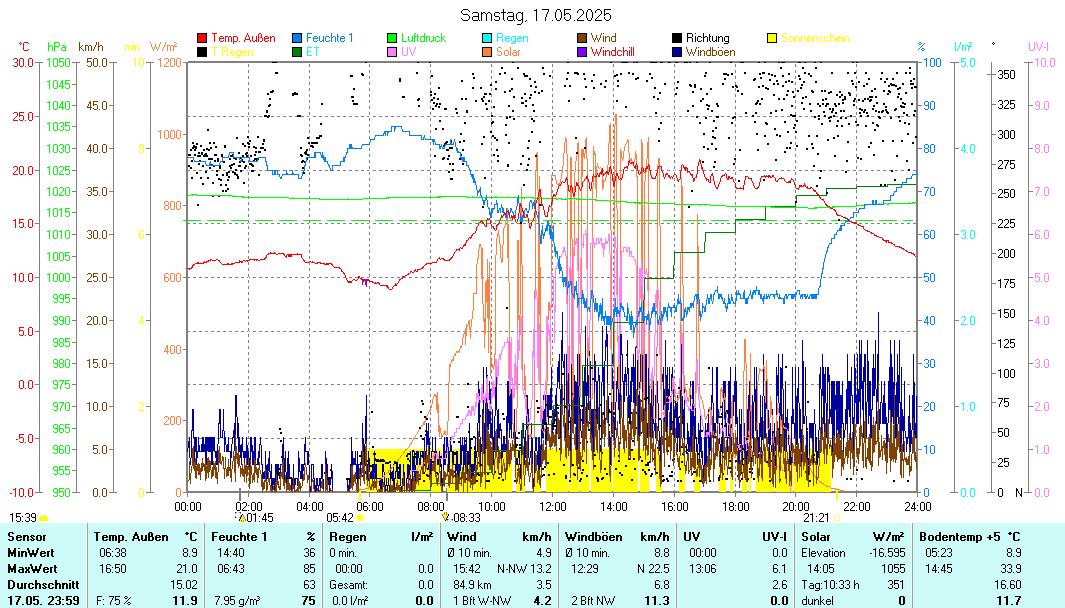Click the dark green ET legend swatch
The image size is (1065, 608).
(298, 51)
